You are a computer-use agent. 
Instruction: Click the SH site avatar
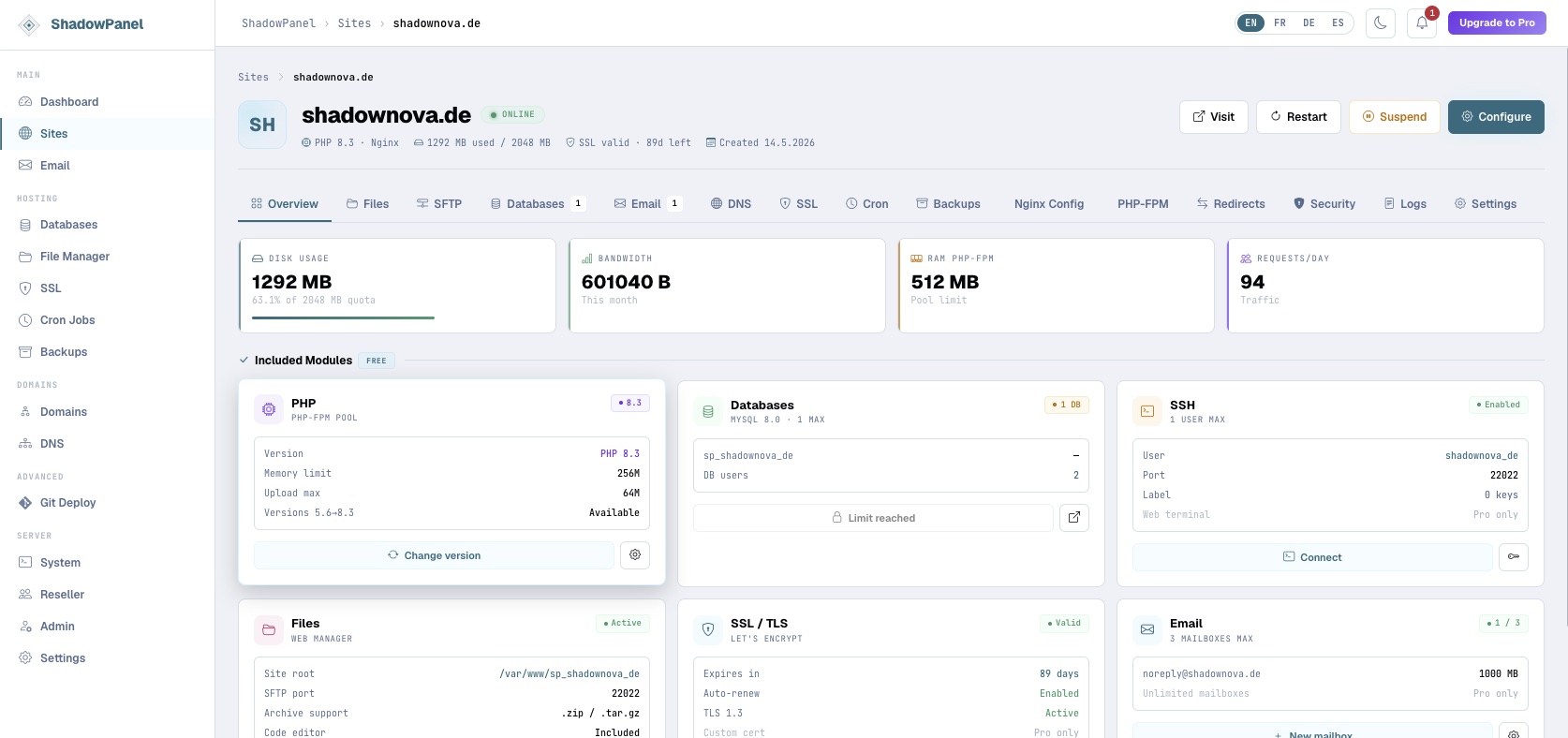click(x=262, y=125)
